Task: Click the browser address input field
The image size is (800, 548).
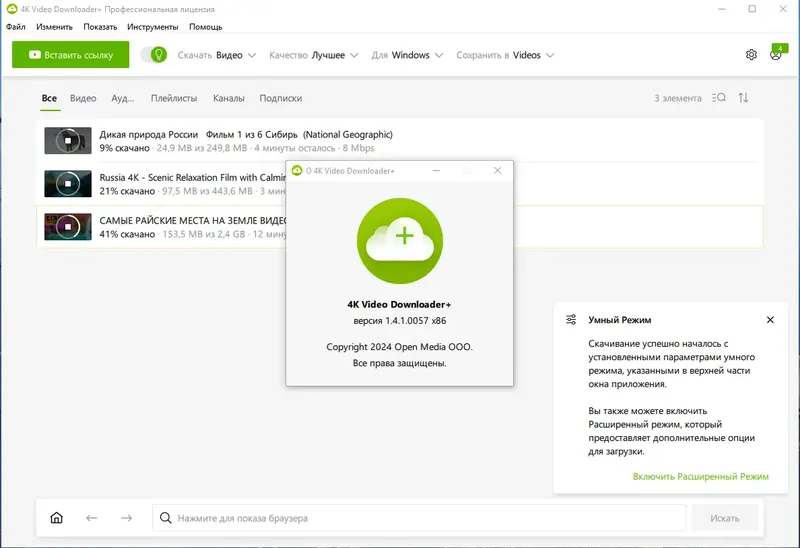Action: (420, 518)
